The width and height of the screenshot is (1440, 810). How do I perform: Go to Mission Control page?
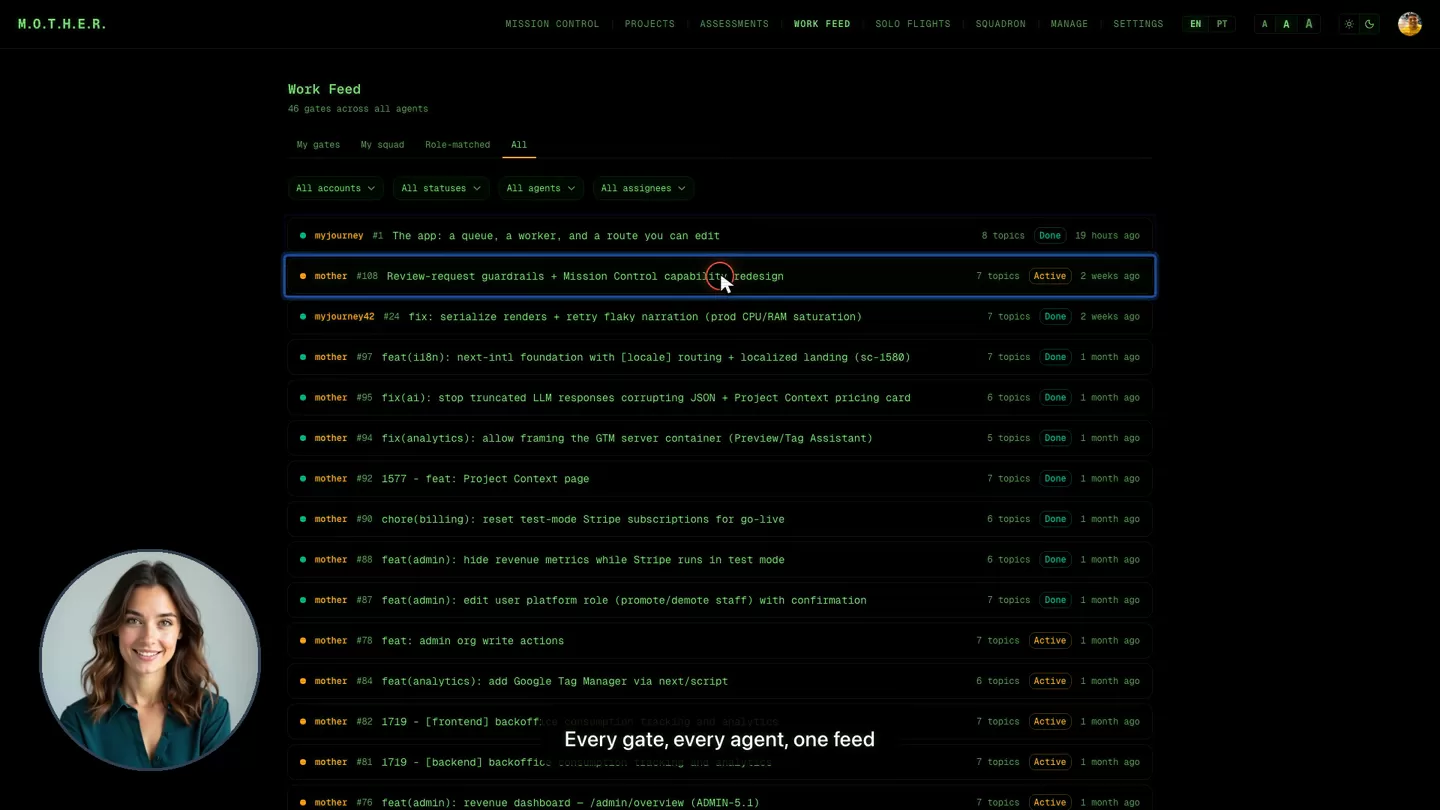[552, 24]
